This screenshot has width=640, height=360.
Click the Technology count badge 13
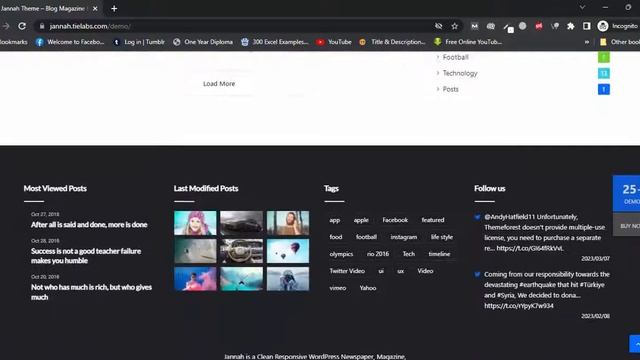[604, 73]
